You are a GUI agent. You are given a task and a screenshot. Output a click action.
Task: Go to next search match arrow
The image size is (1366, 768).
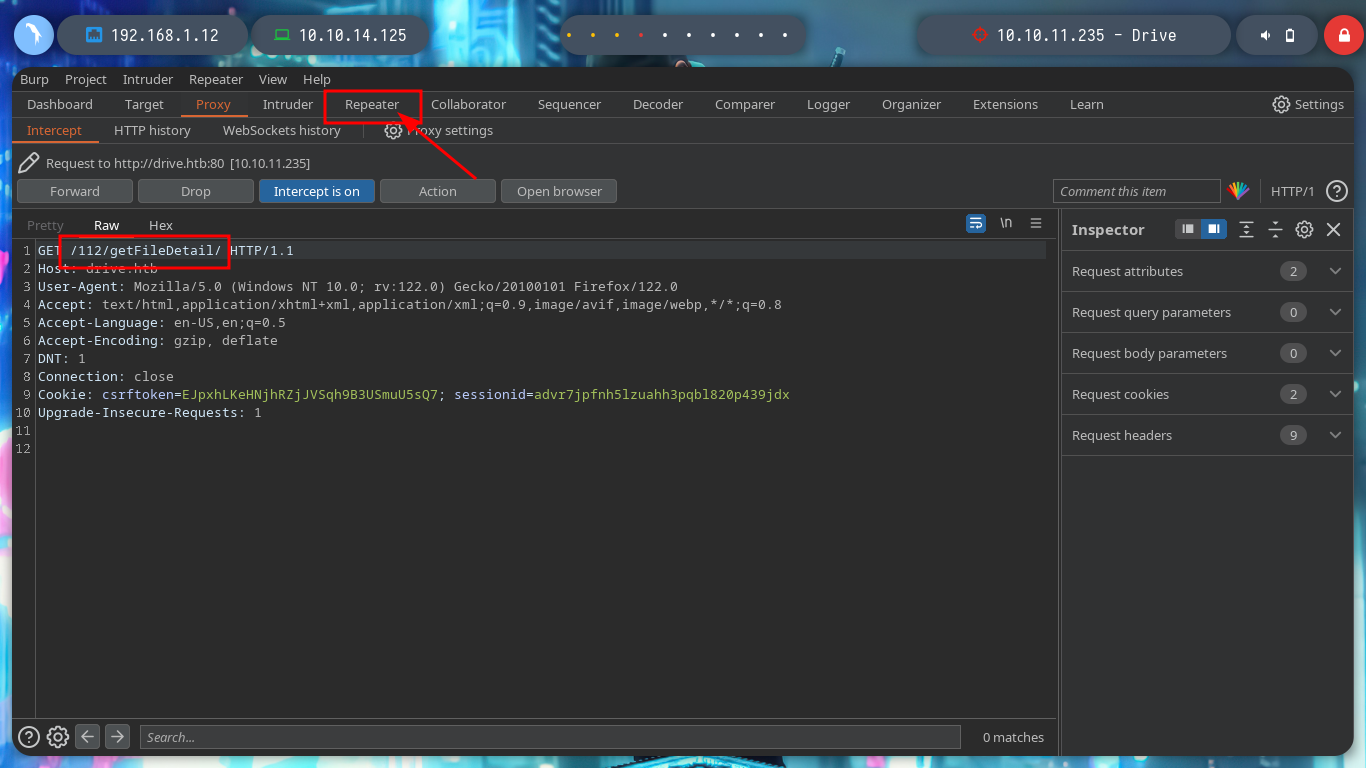[x=117, y=737]
